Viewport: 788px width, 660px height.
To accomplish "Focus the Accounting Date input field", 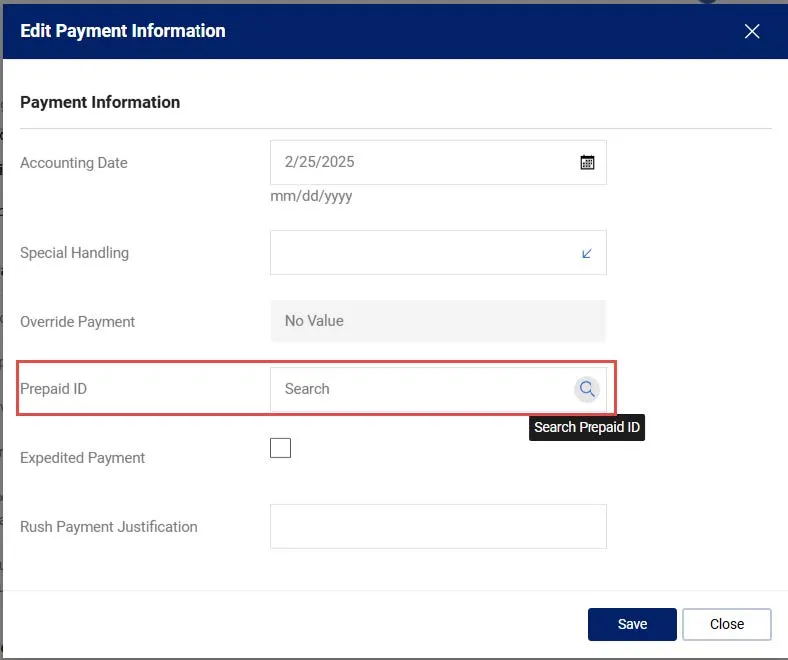I will coord(438,162).
